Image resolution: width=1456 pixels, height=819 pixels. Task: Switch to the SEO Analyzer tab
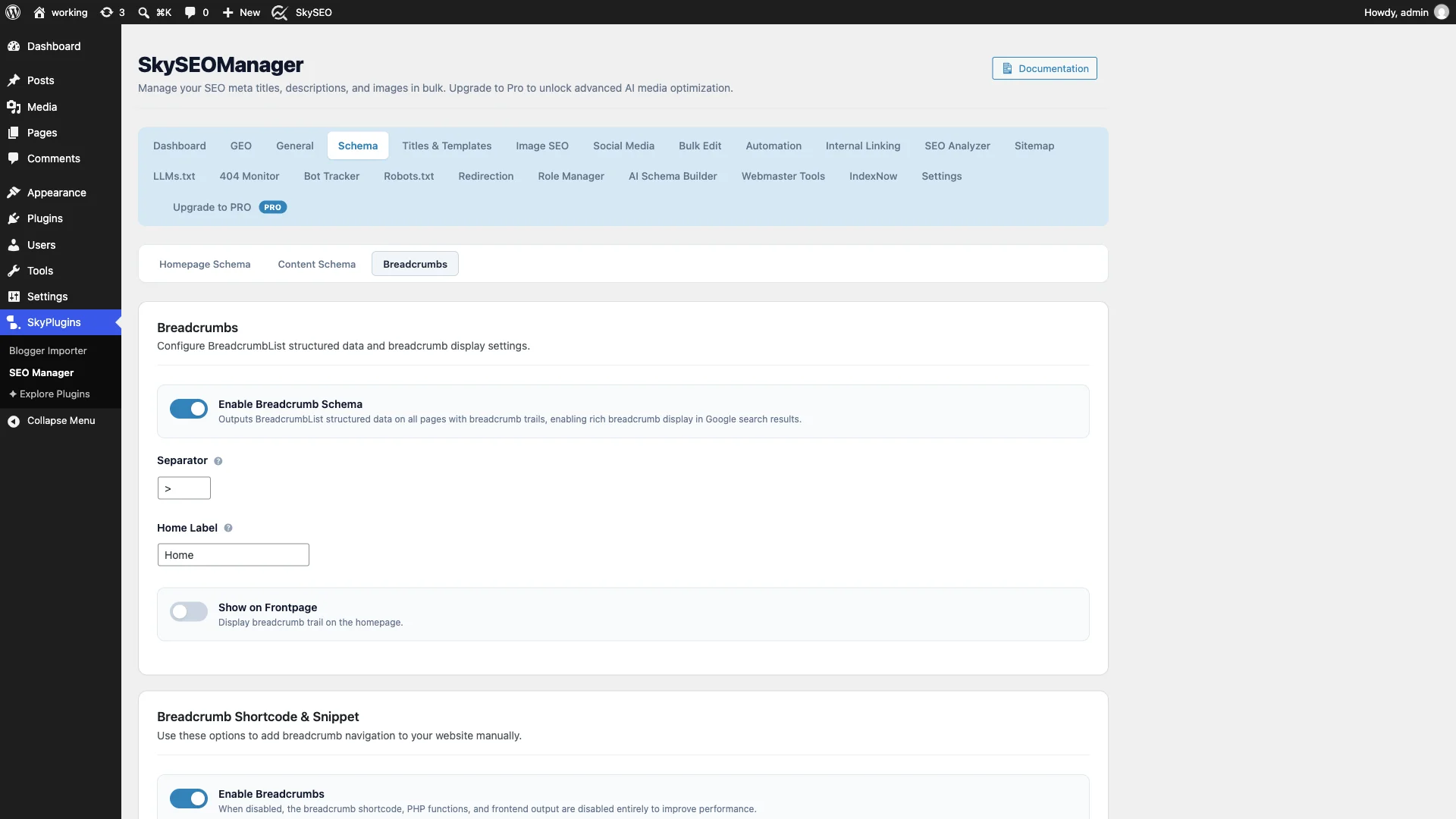click(957, 146)
